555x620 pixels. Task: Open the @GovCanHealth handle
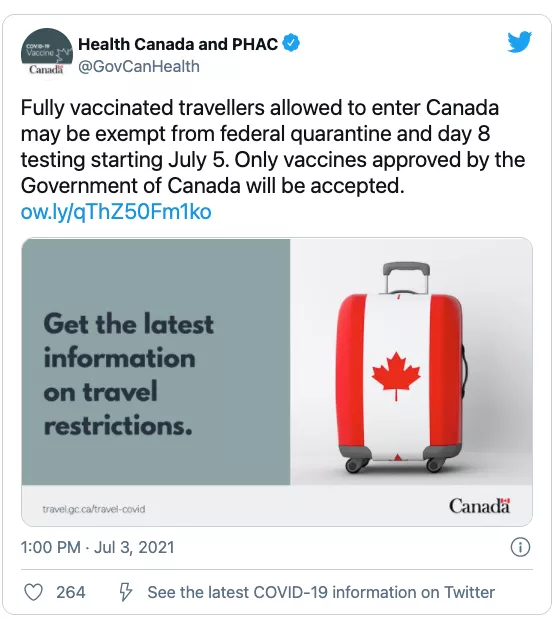pos(139,66)
